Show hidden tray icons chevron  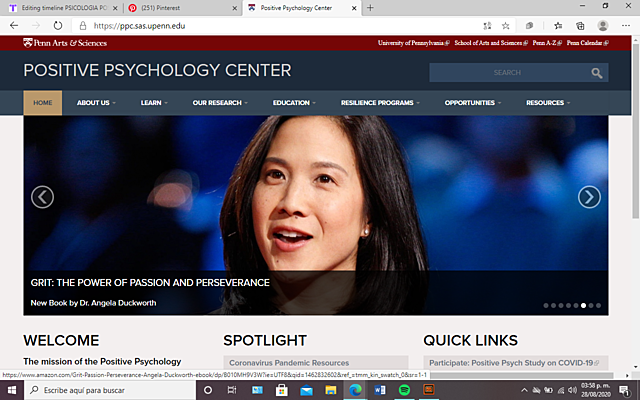pyautogui.click(x=524, y=390)
